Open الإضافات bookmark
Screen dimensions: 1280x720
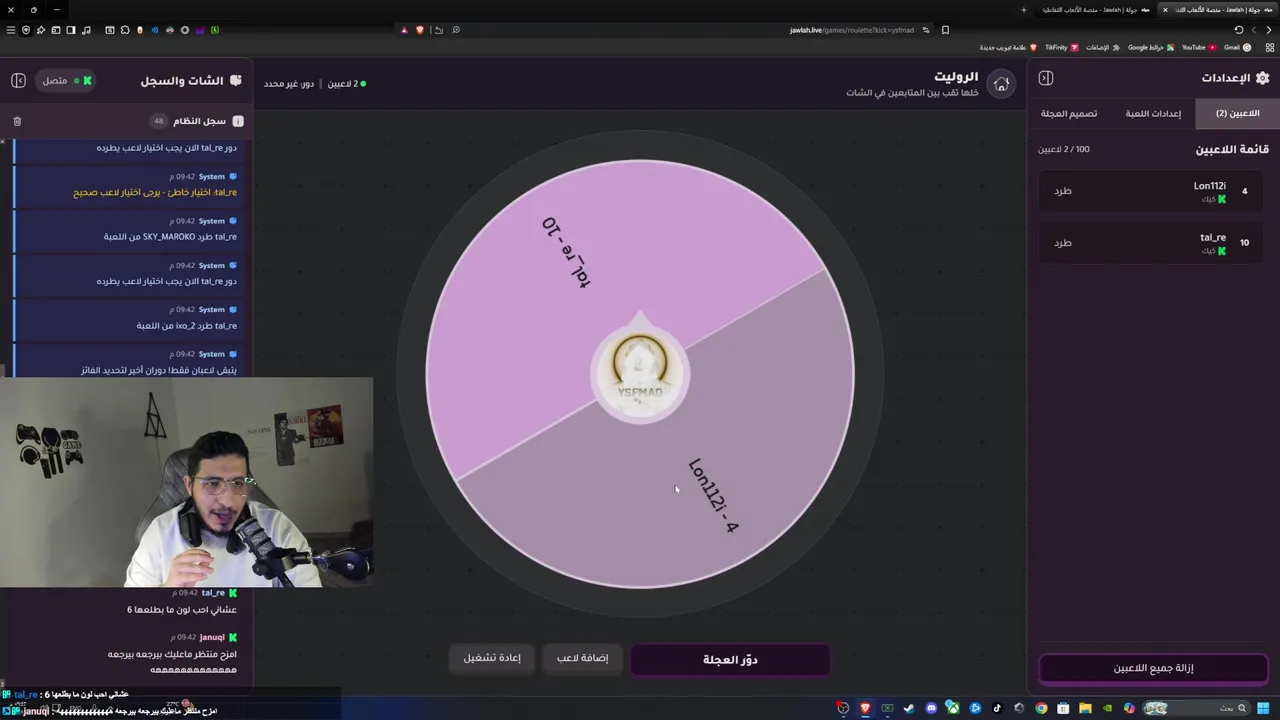tap(1103, 47)
